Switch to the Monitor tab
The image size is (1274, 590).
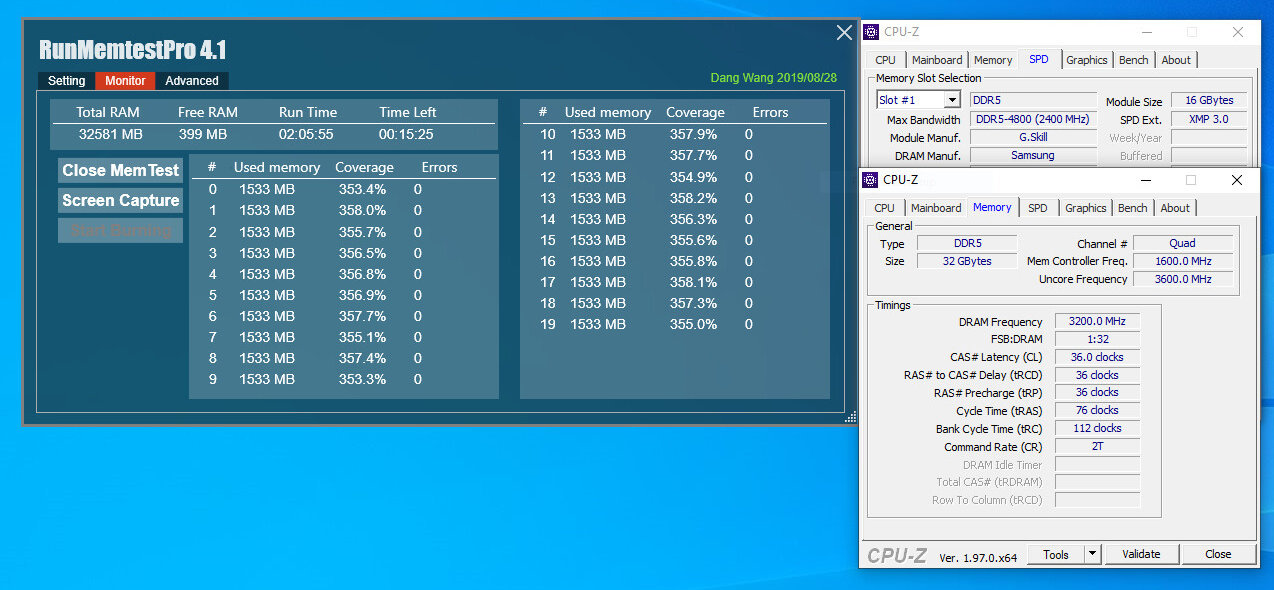[125, 81]
